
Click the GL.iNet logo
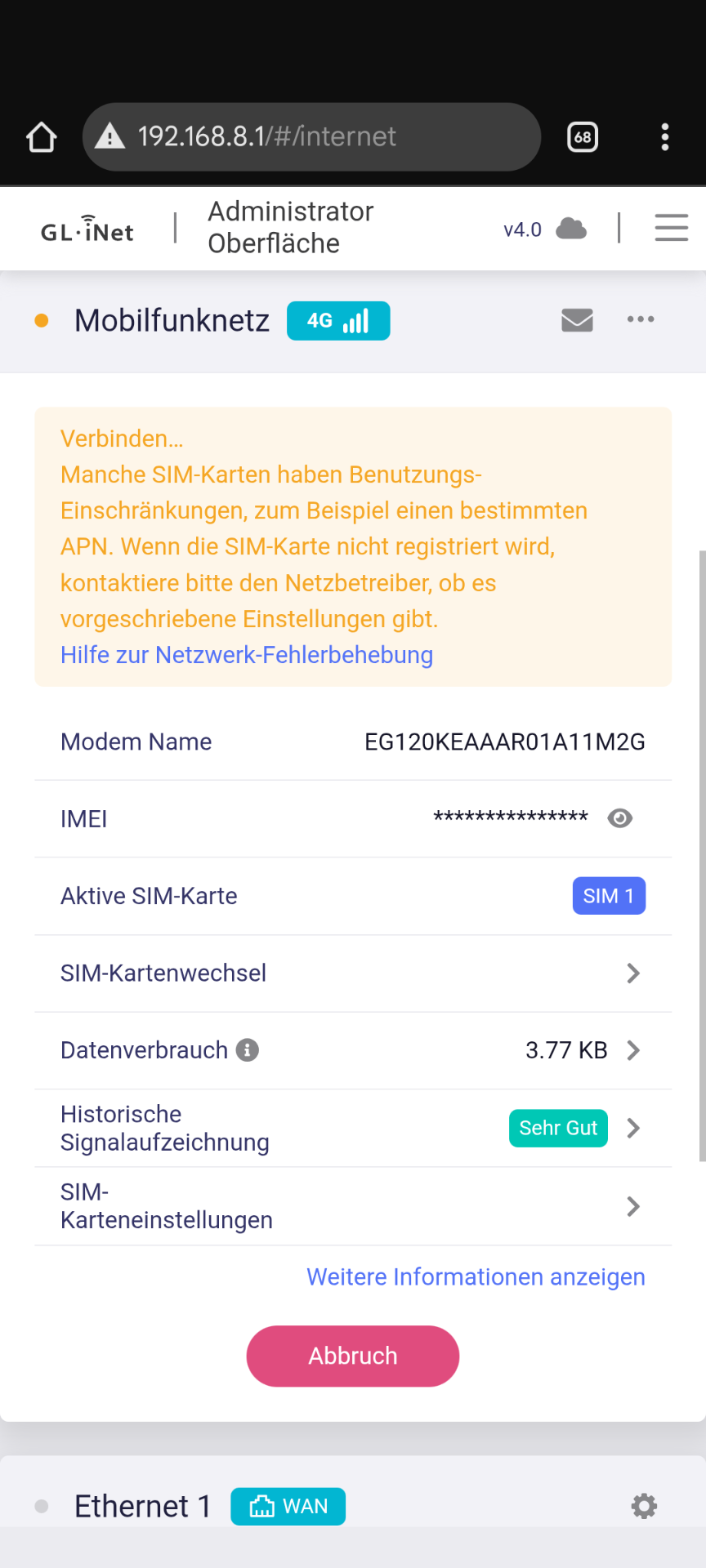click(x=87, y=229)
